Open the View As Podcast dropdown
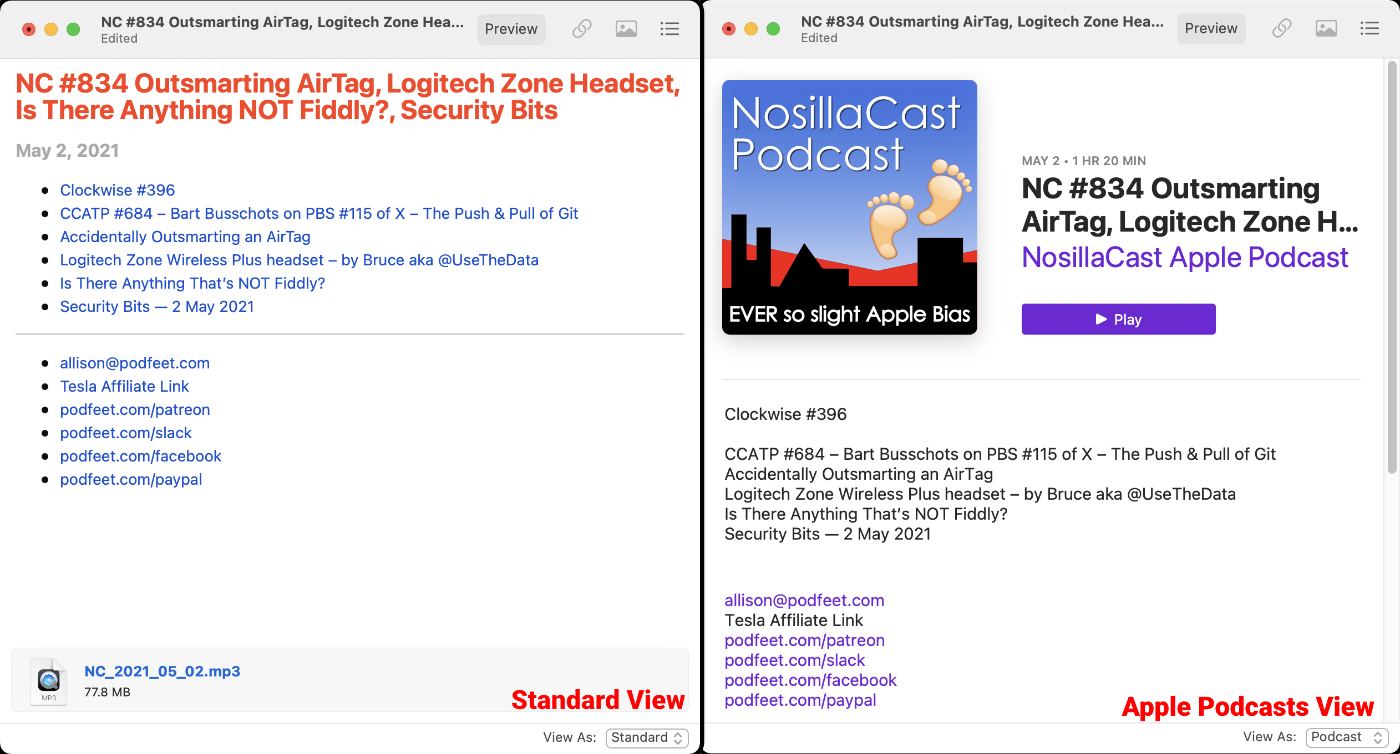 click(x=1346, y=738)
